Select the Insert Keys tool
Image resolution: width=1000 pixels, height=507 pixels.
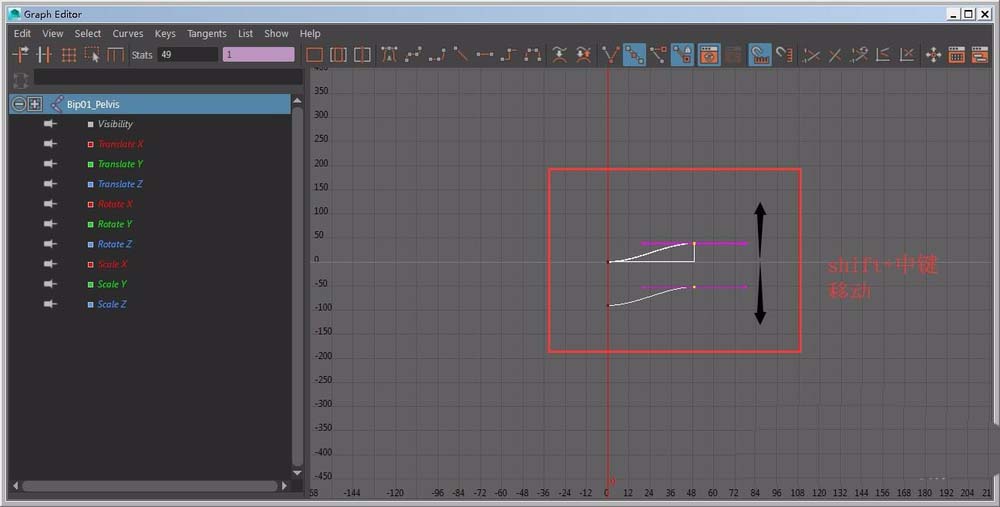click(x=44, y=55)
